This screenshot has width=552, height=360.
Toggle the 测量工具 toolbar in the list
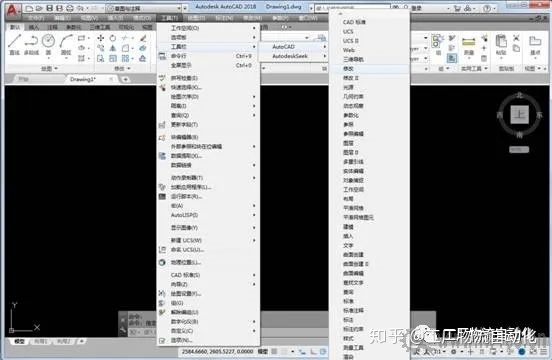pyautogui.click(x=369, y=347)
